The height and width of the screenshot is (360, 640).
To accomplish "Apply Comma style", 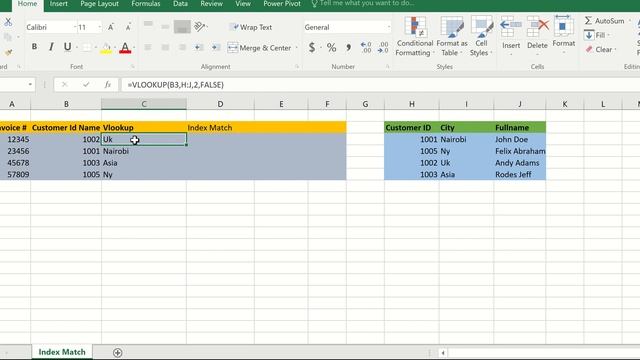I will [349, 48].
